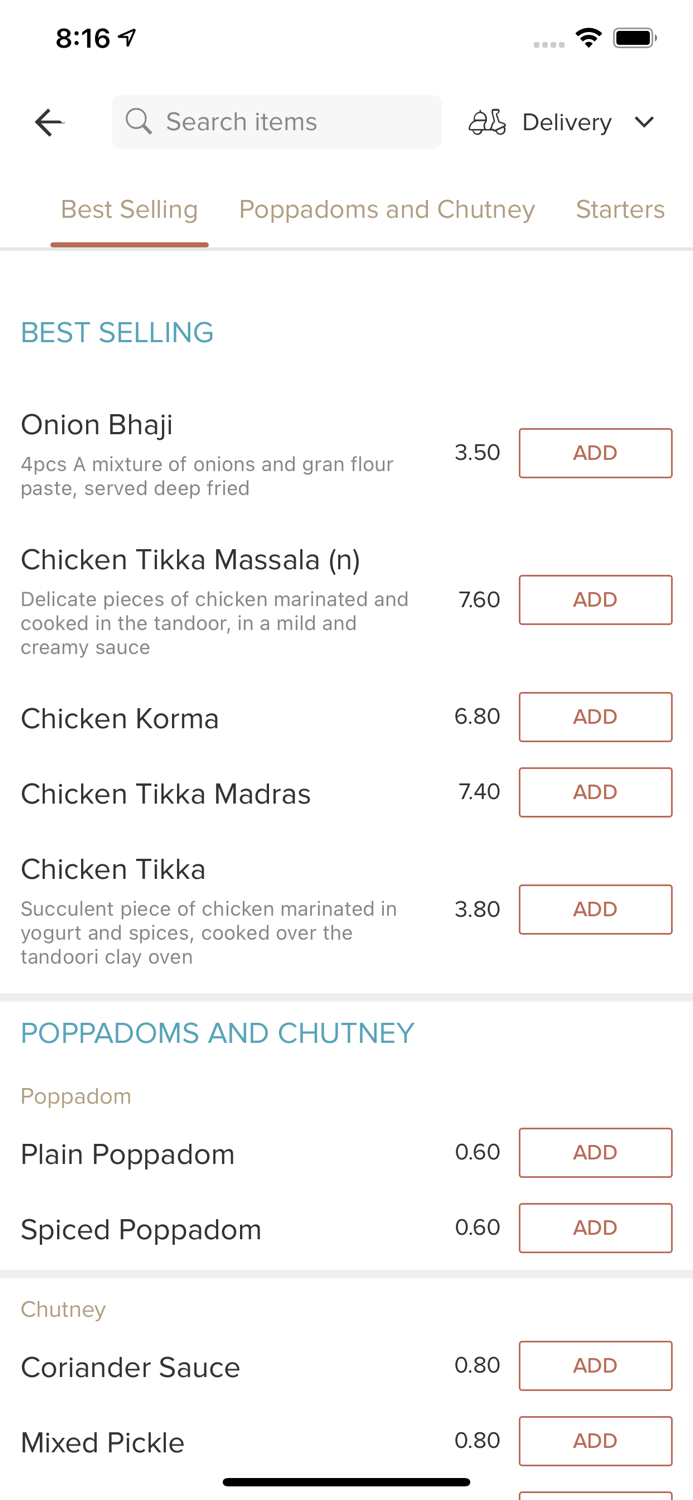Switch to the Poppadoms and Chutney tab
This screenshot has width=693, height=1500.
pyautogui.click(x=387, y=209)
